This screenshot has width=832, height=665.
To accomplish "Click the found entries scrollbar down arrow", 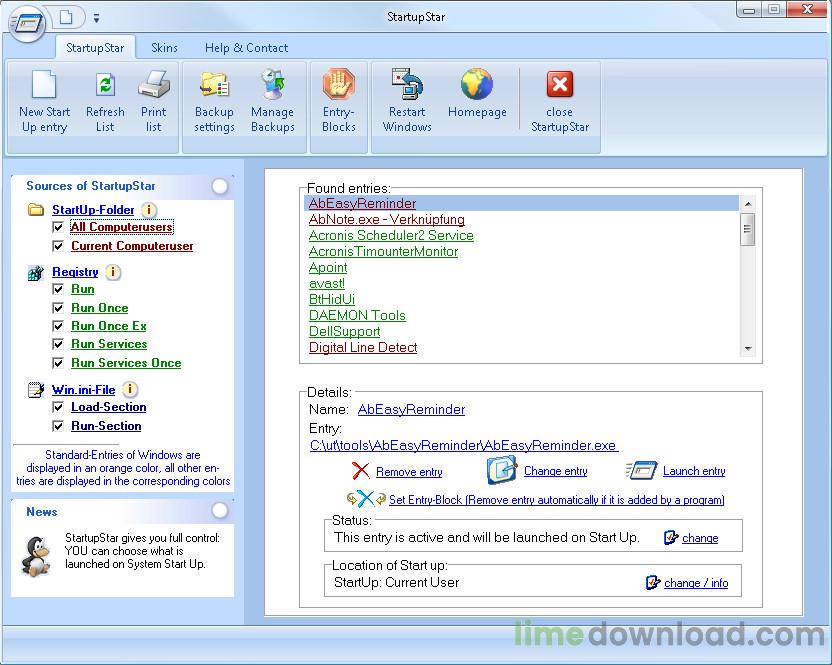I will [x=748, y=349].
